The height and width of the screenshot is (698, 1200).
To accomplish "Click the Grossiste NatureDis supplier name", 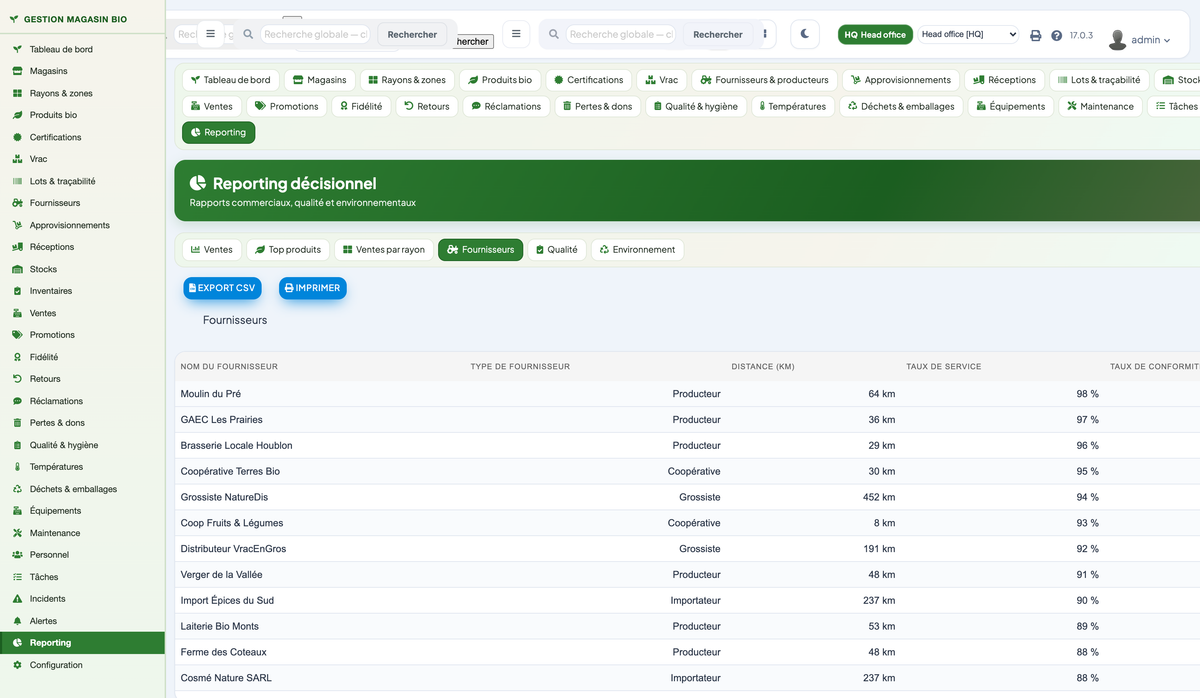I will pyautogui.click(x=224, y=498).
